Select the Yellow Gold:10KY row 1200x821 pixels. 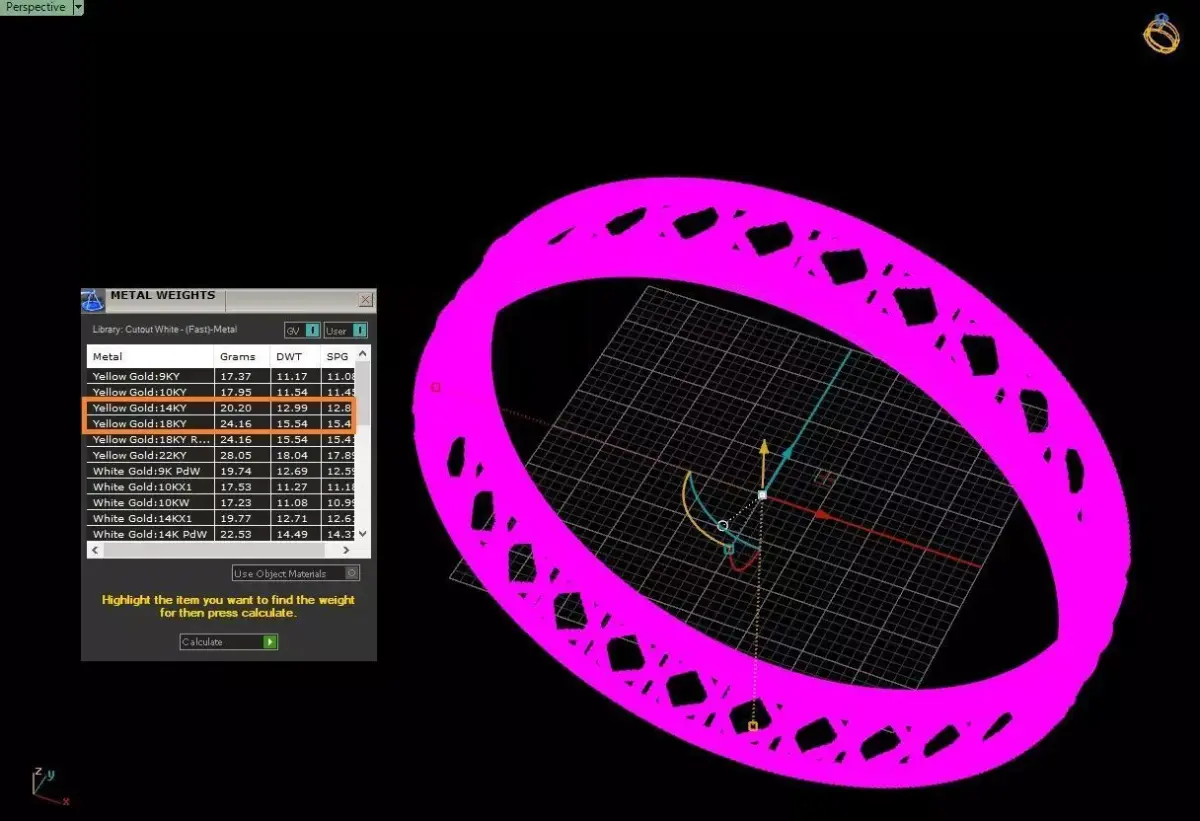[221, 392]
